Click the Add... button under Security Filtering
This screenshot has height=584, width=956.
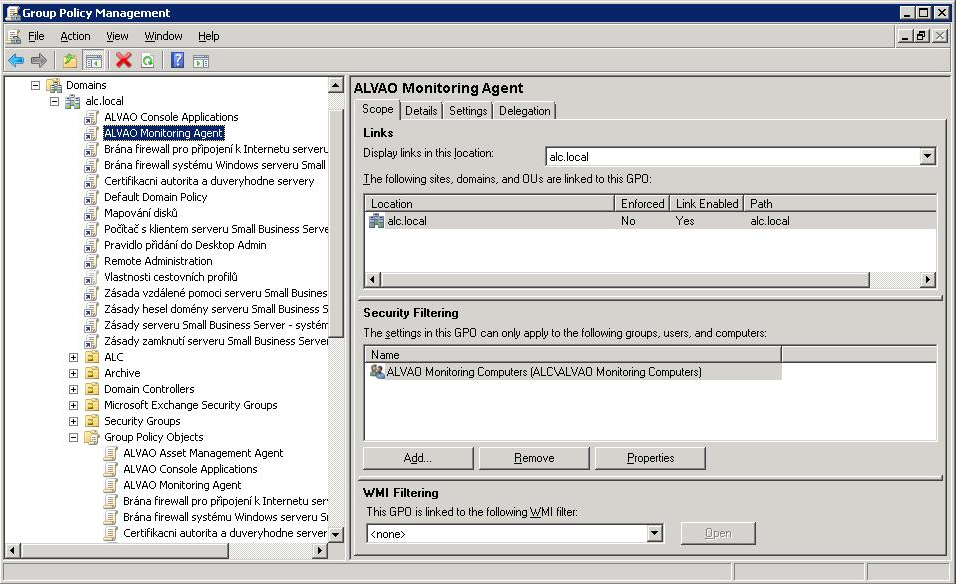pos(418,458)
